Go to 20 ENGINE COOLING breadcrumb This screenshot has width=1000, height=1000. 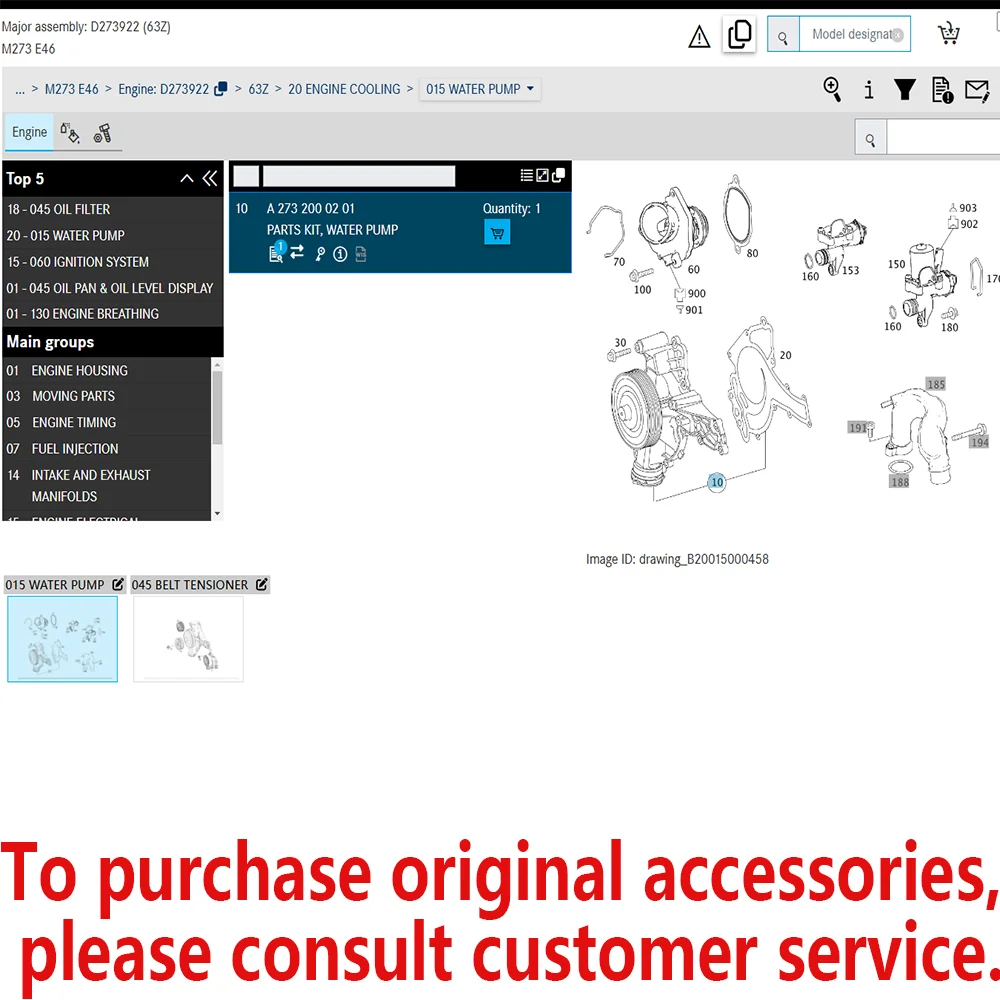tap(344, 89)
